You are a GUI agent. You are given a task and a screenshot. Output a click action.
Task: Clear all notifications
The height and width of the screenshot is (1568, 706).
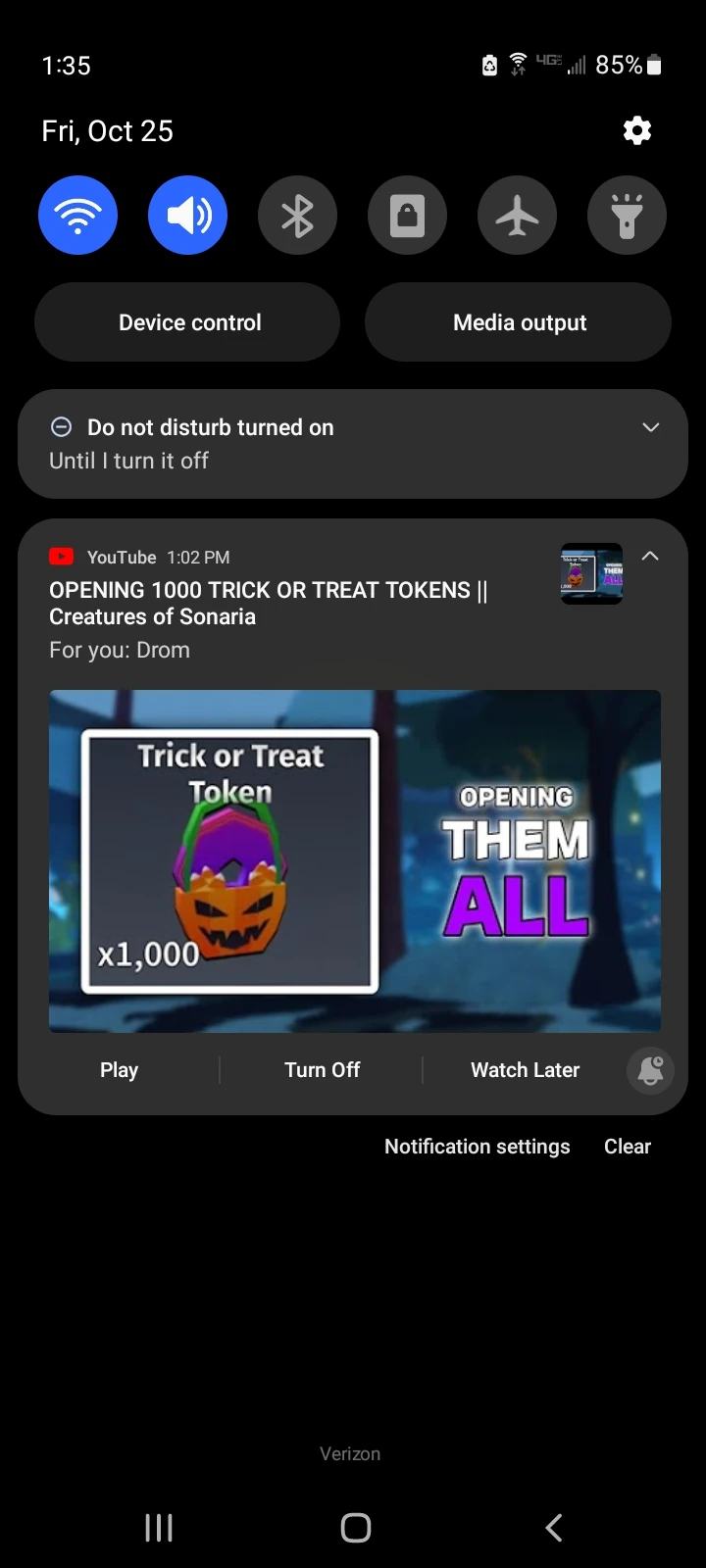pos(628,1147)
